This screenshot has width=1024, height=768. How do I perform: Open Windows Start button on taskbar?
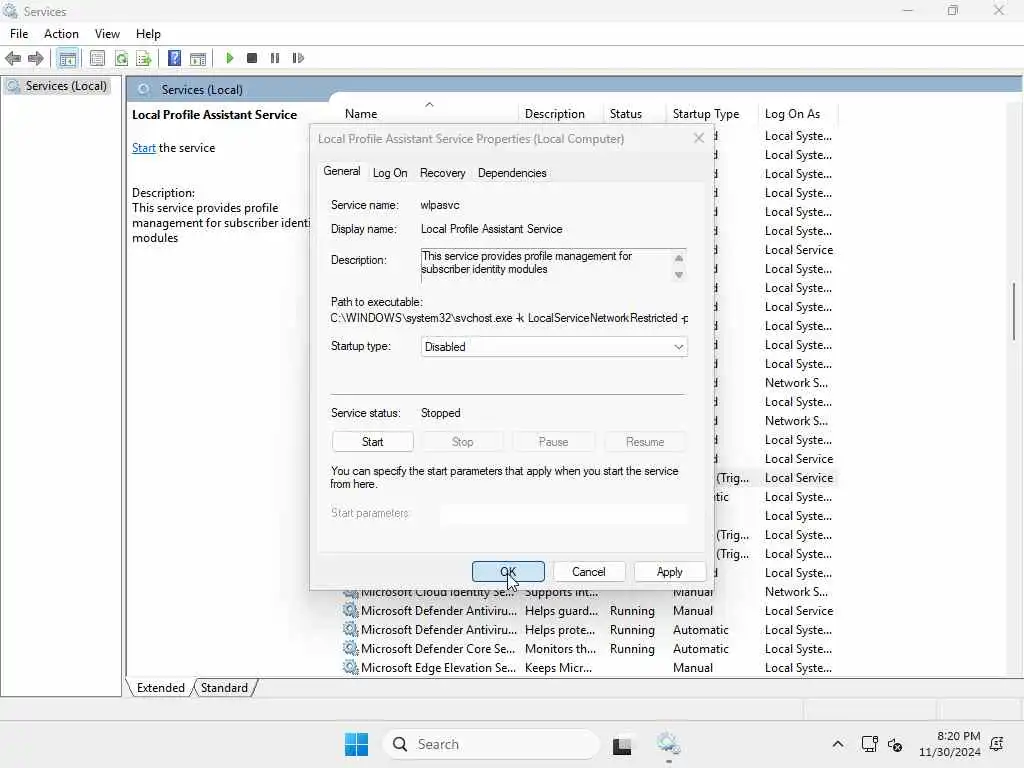357,744
